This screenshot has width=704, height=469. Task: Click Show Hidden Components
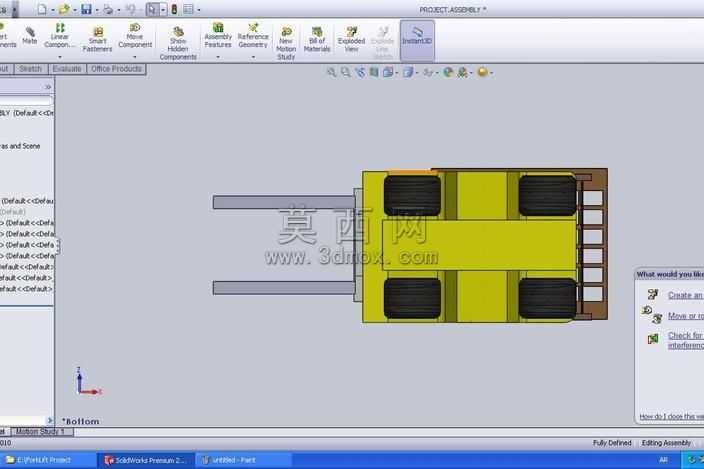click(178, 43)
